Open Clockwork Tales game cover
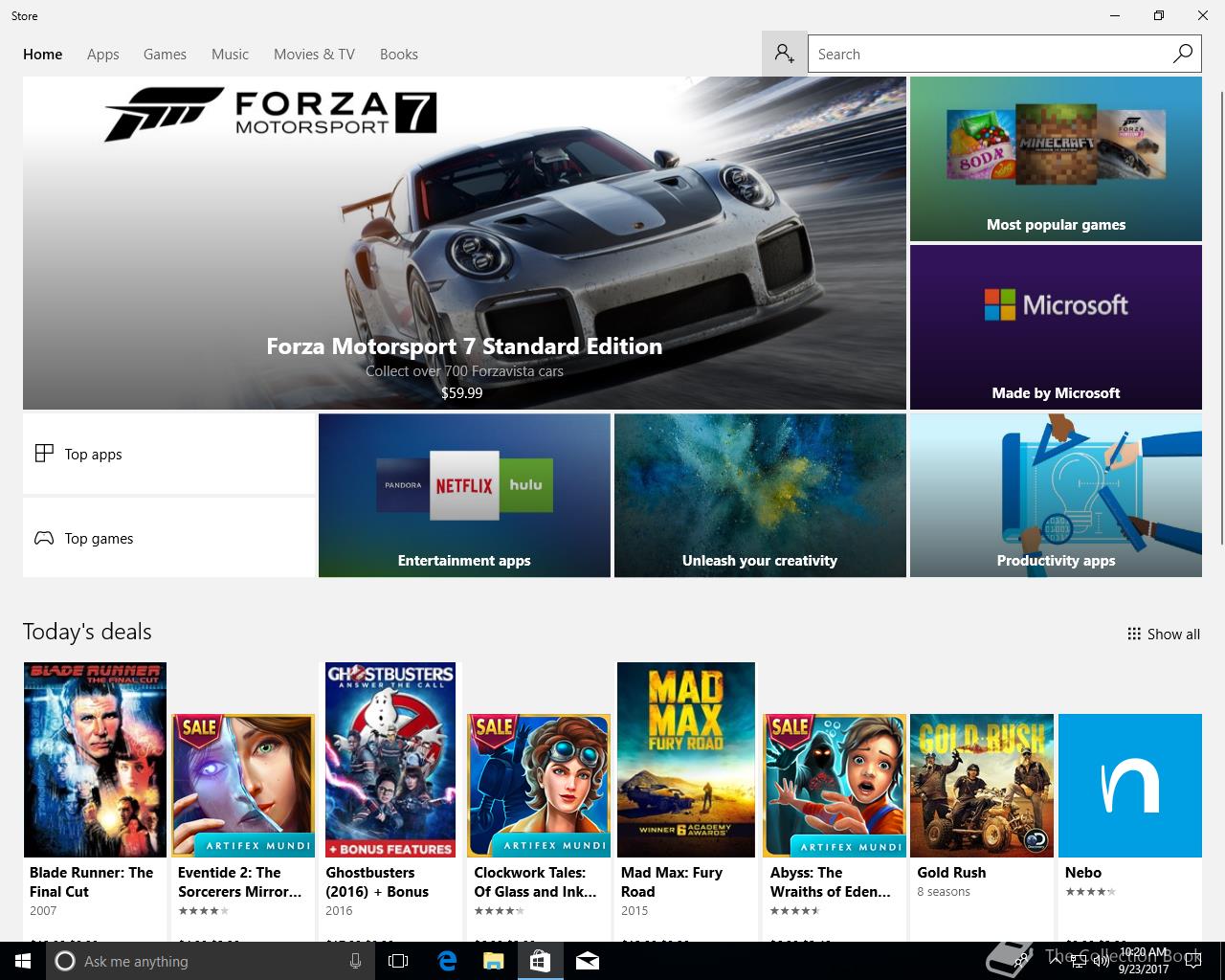Image resolution: width=1225 pixels, height=980 pixels. (x=539, y=786)
